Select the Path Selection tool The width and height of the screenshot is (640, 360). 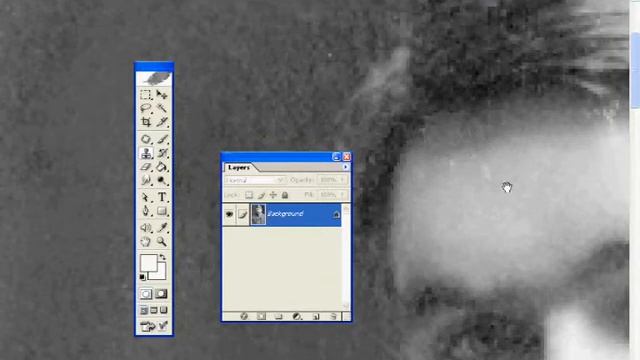146,198
